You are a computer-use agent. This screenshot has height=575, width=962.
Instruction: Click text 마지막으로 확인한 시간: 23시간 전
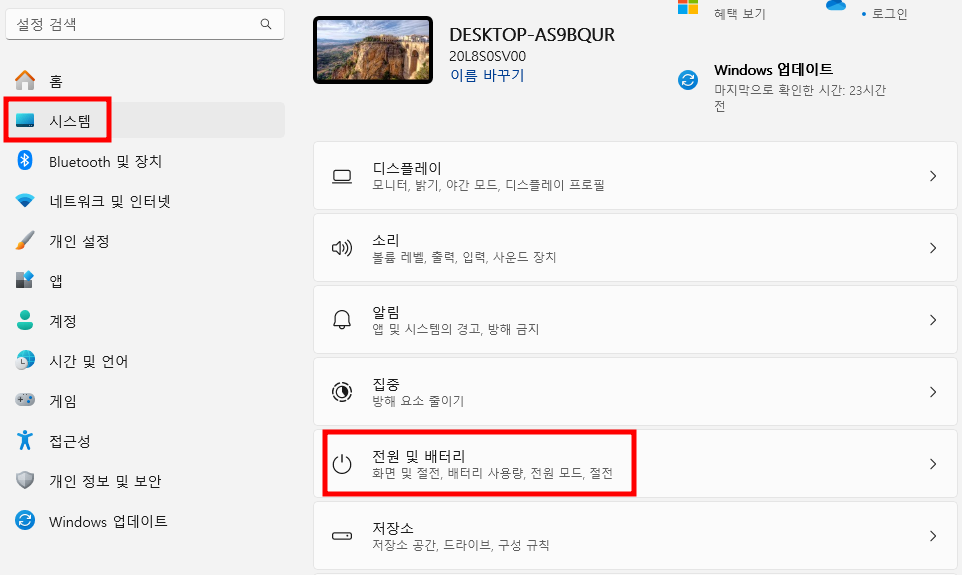pos(799,98)
